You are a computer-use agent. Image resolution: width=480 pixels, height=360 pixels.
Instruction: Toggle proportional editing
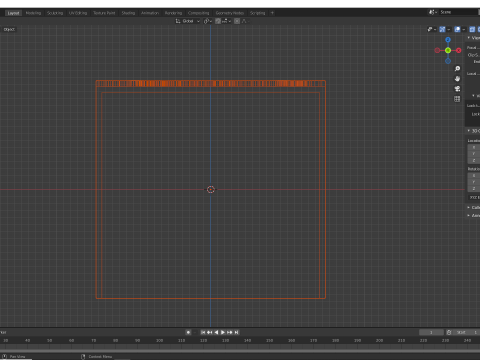point(237,21)
